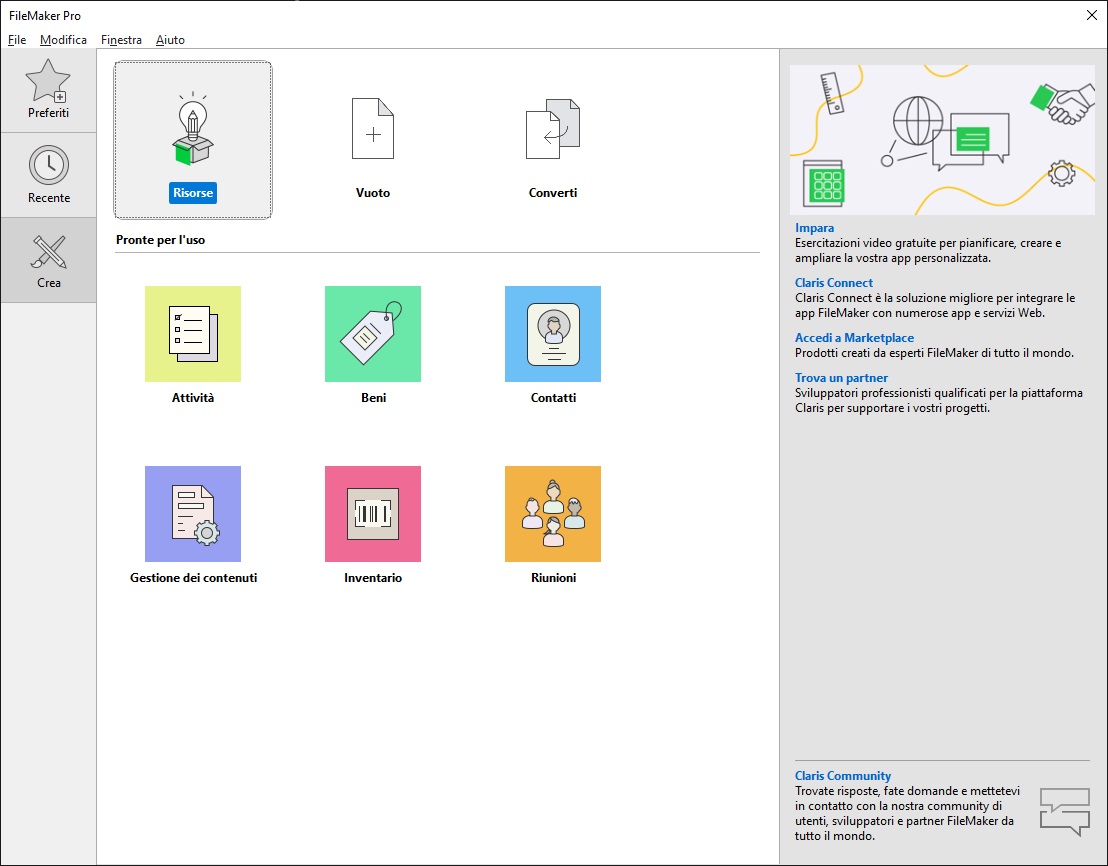
Task: Open the Claris Connect link
Action: coord(834,283)
